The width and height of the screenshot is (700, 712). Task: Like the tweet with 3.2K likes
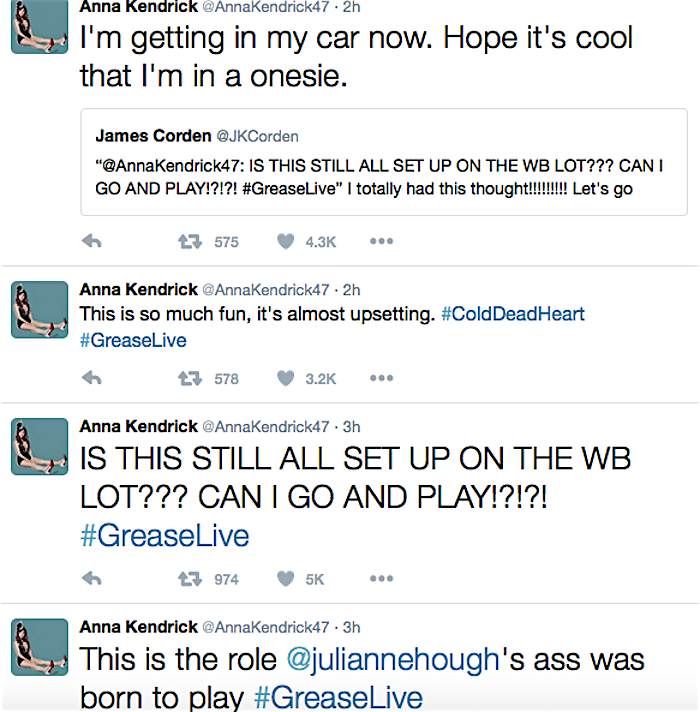coord(286,378)
